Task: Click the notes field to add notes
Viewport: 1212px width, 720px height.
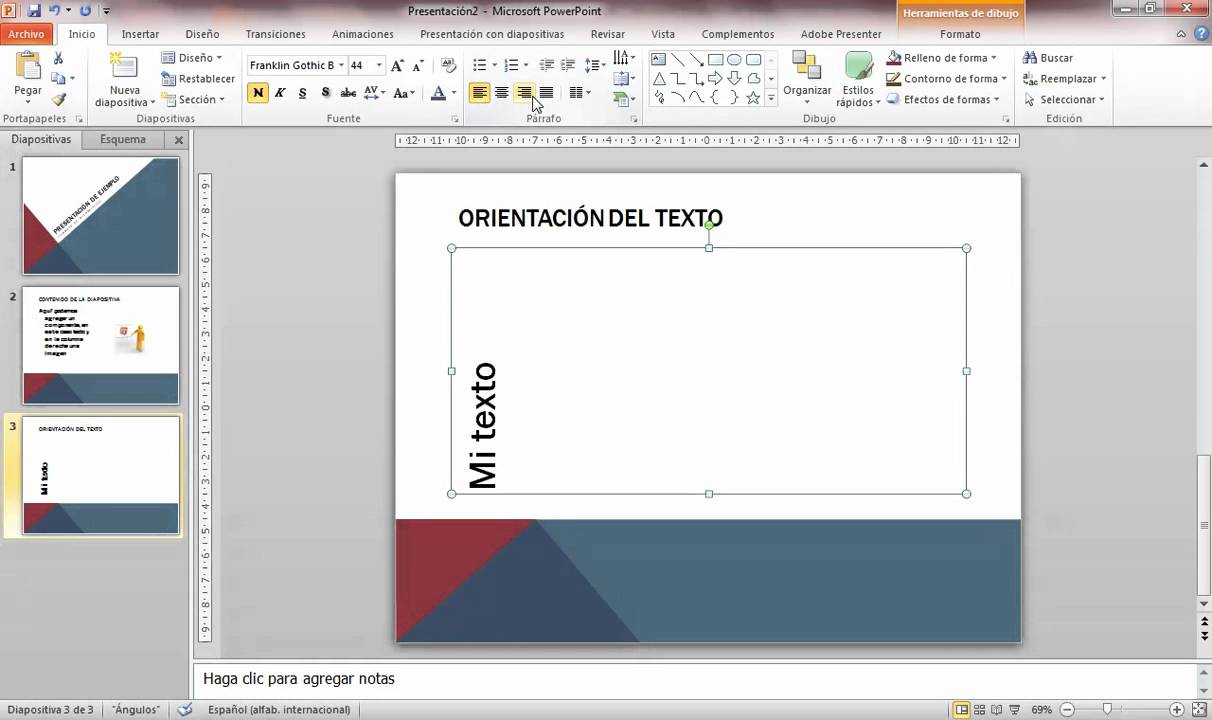Action: [694, 679]
